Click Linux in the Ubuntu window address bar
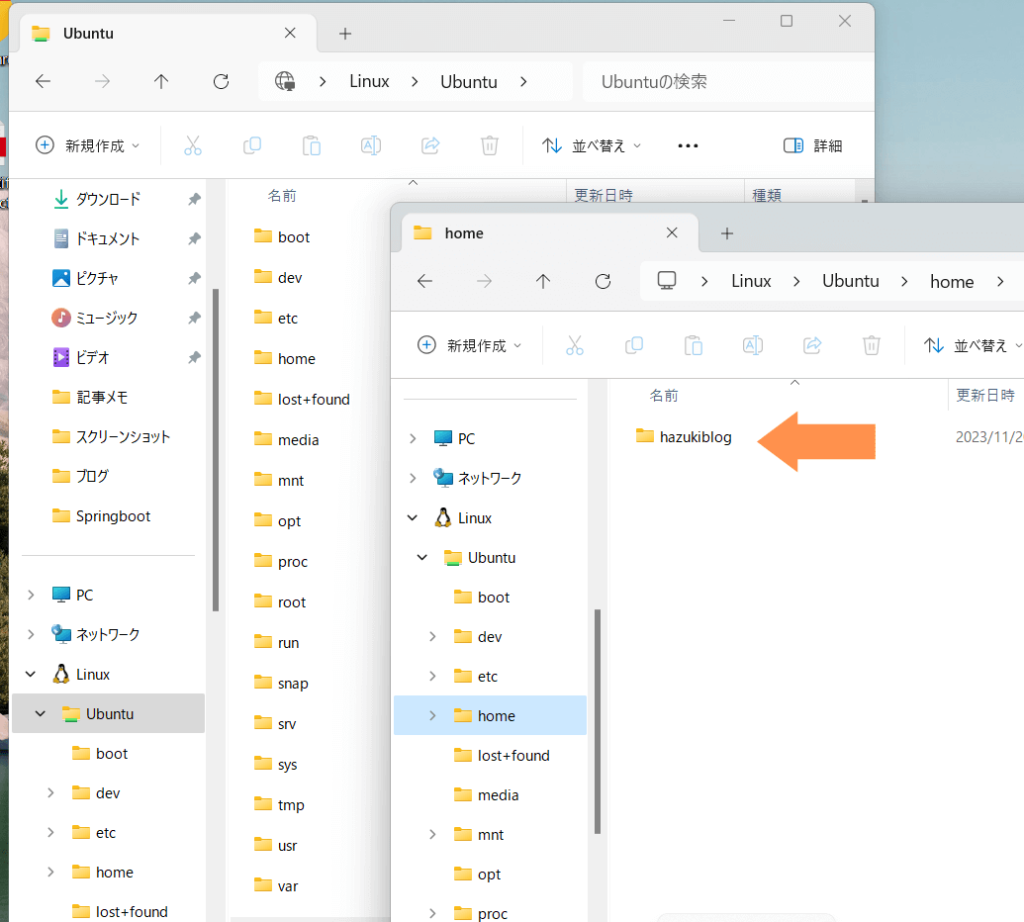Image resolution: width=1024 pixels, height=922 pixels. [369, 82]
